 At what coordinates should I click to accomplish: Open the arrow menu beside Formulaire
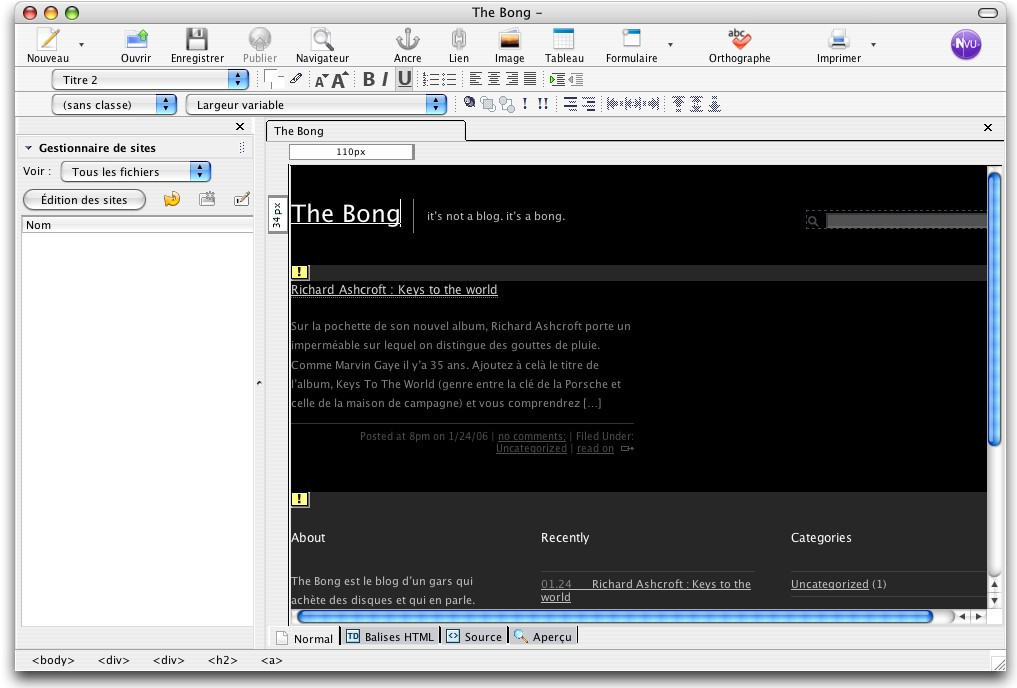pos(670,45)
